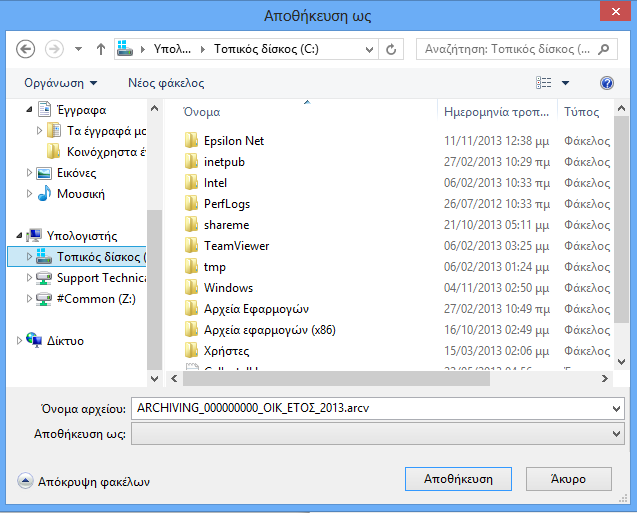The width and height of the screenshot is (637, 513).
Task: Open recent locations dropdown arrow
Action: [x=78, y=50]
